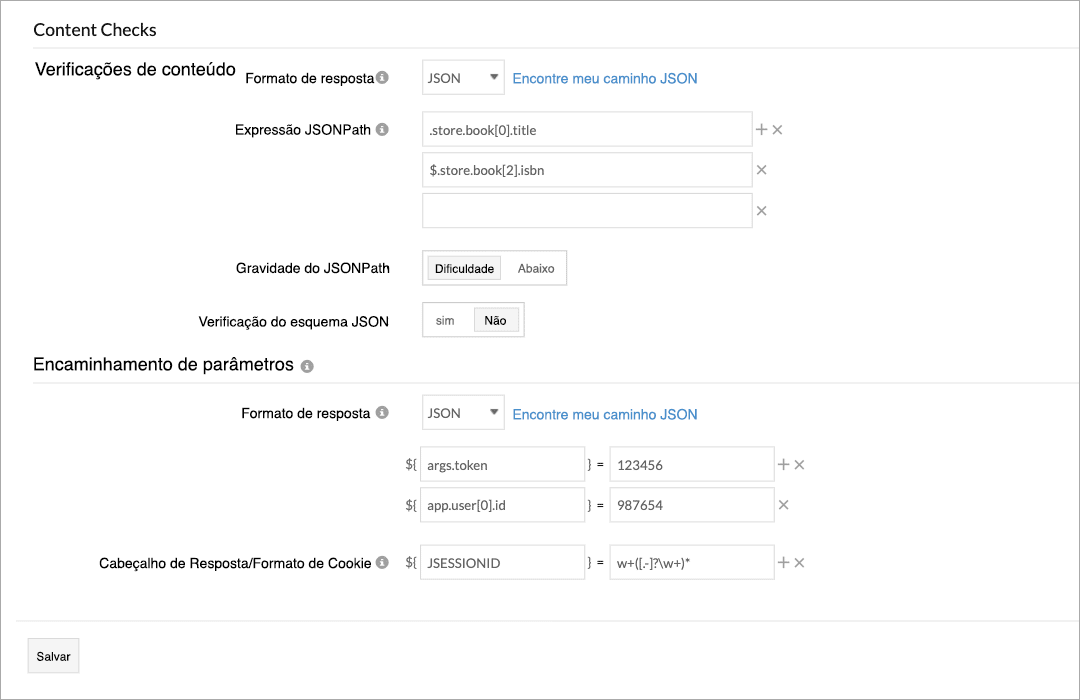Open the JSON dropdown under Encaminhamento de parâmetros

tap(462, 412)
